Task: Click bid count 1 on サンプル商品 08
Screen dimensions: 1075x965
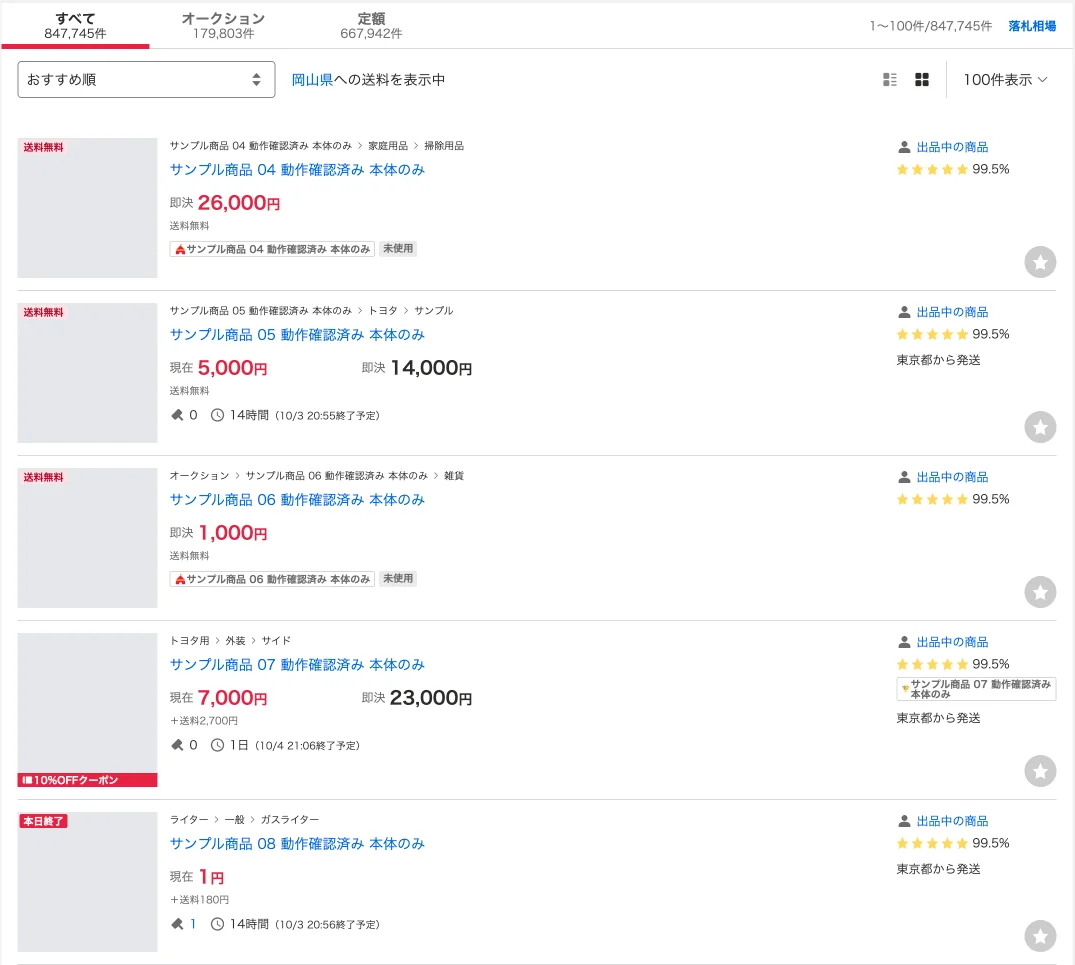Action: tap(193, 924)
